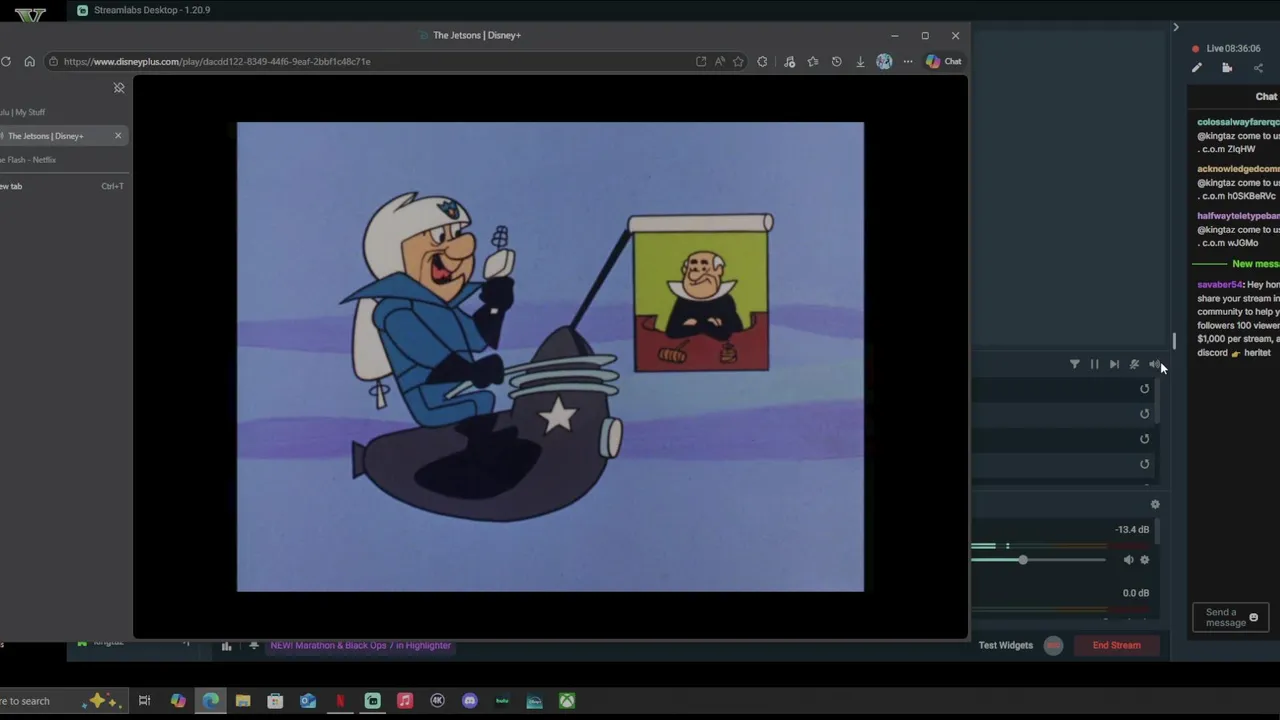The width and height of the screenshot is (1280, 720).
Task: Click the media control music icon in Edge toolbar
Action: coord(789,61)
